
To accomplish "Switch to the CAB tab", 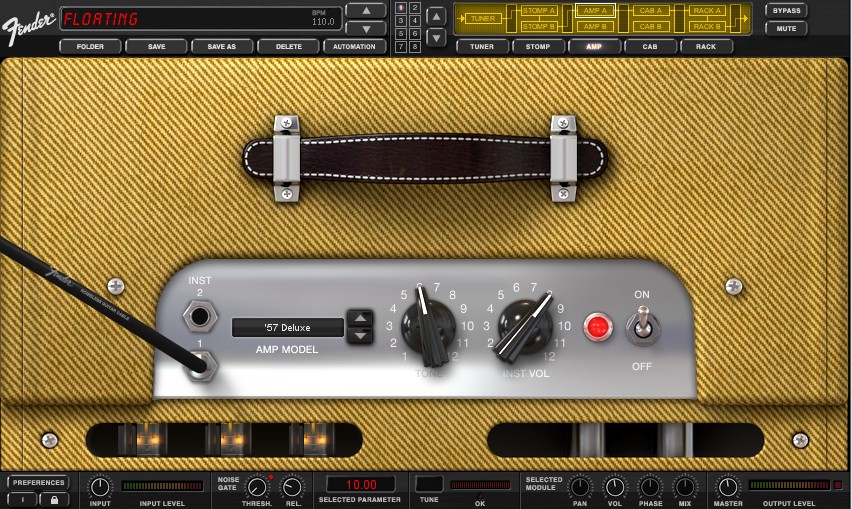I will click(650, 47).
